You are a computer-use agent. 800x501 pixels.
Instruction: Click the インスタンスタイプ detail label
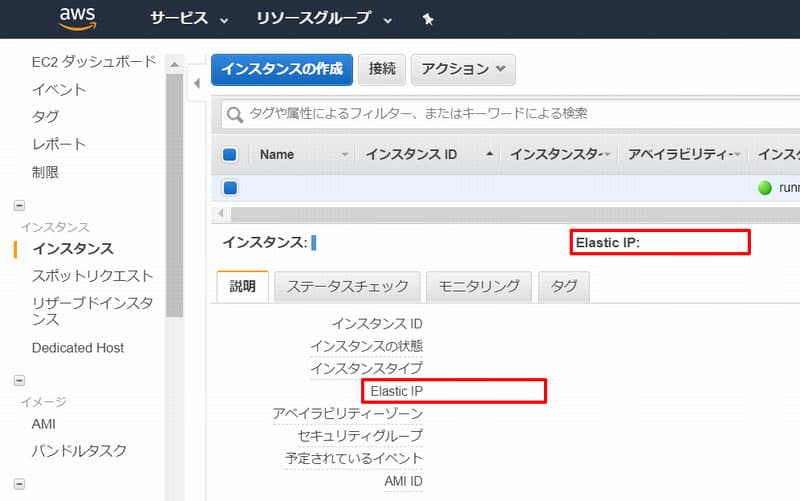click(366, 368)
